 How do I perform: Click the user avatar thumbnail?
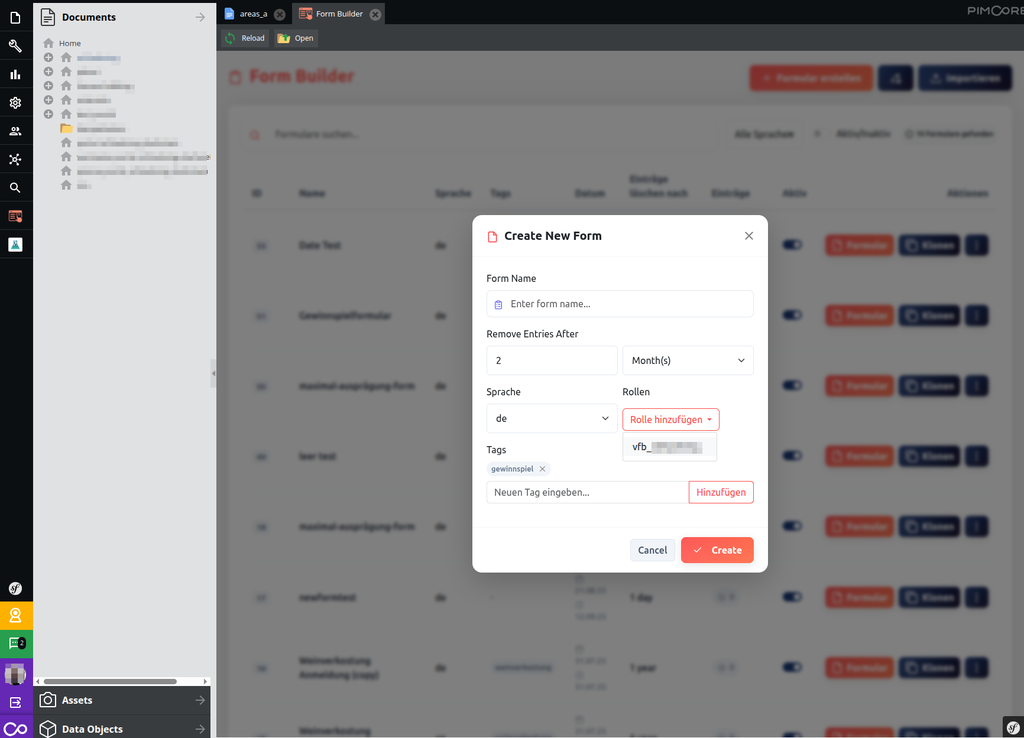point(16,673)
